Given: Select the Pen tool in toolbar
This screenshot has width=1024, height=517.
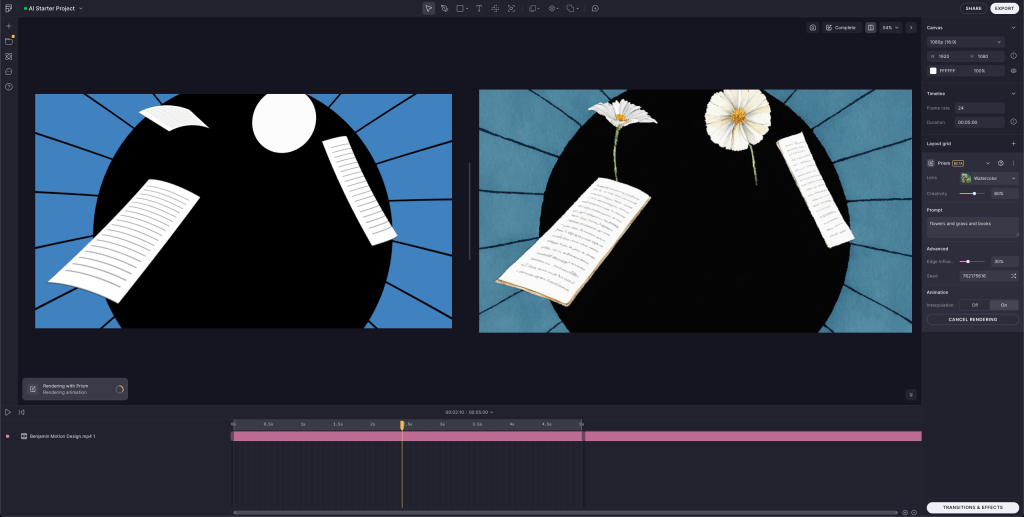Looking at the screenshot, I should (x=444, y=8).
